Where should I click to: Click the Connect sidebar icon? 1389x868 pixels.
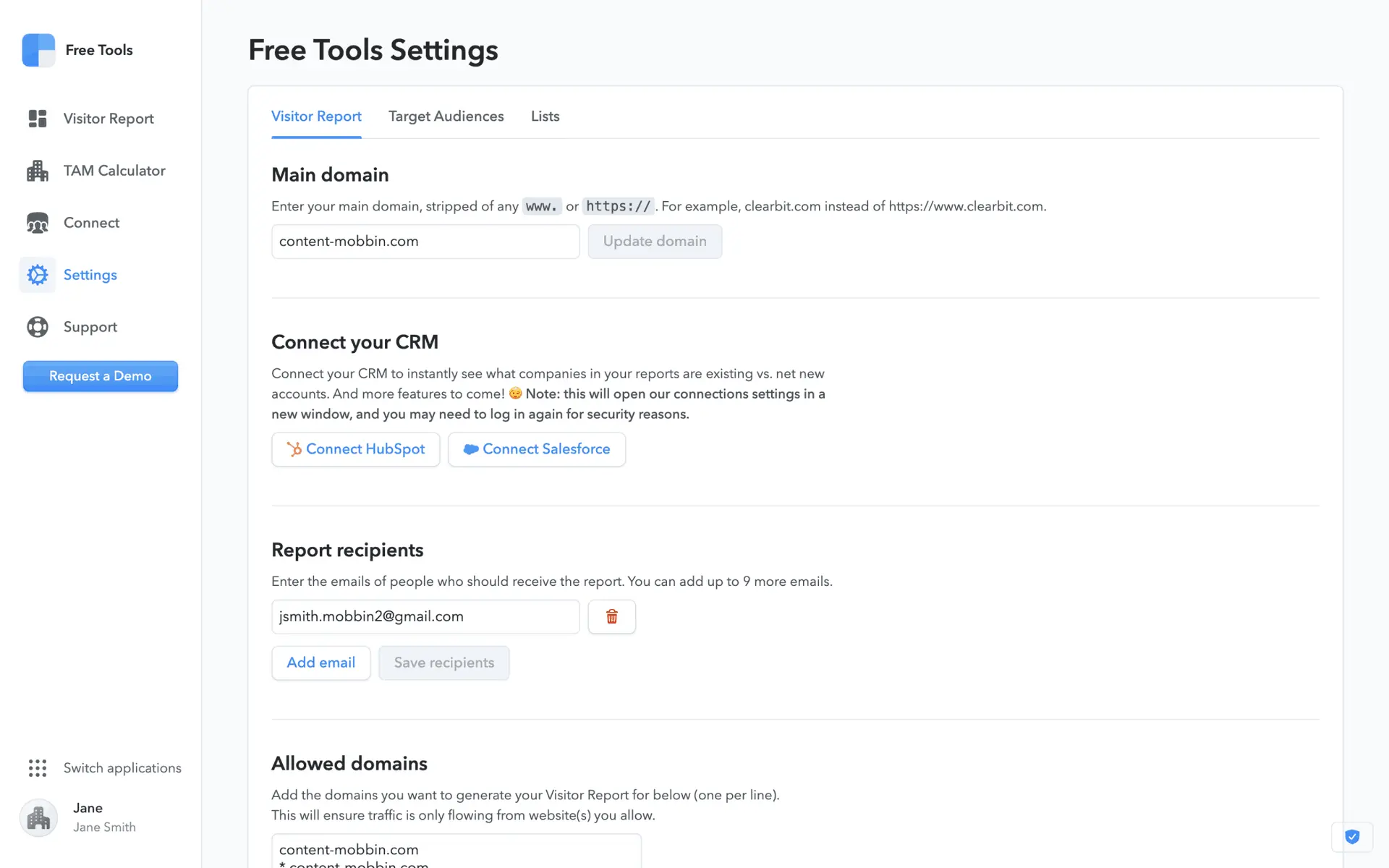[38, 223]
